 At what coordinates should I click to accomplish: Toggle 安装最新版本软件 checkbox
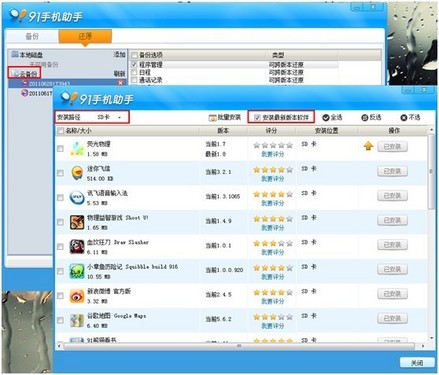(257, 117)
